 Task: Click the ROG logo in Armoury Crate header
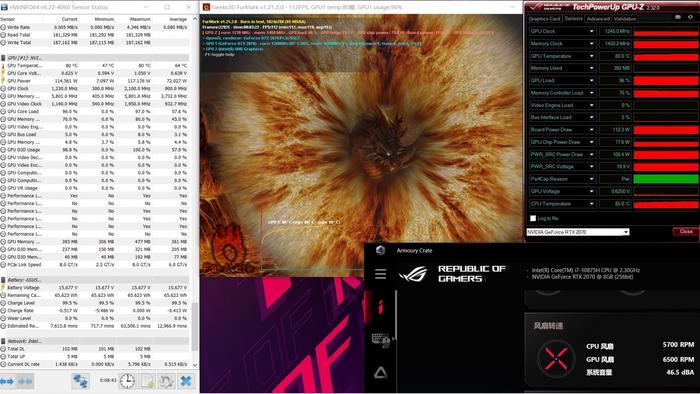413,274
